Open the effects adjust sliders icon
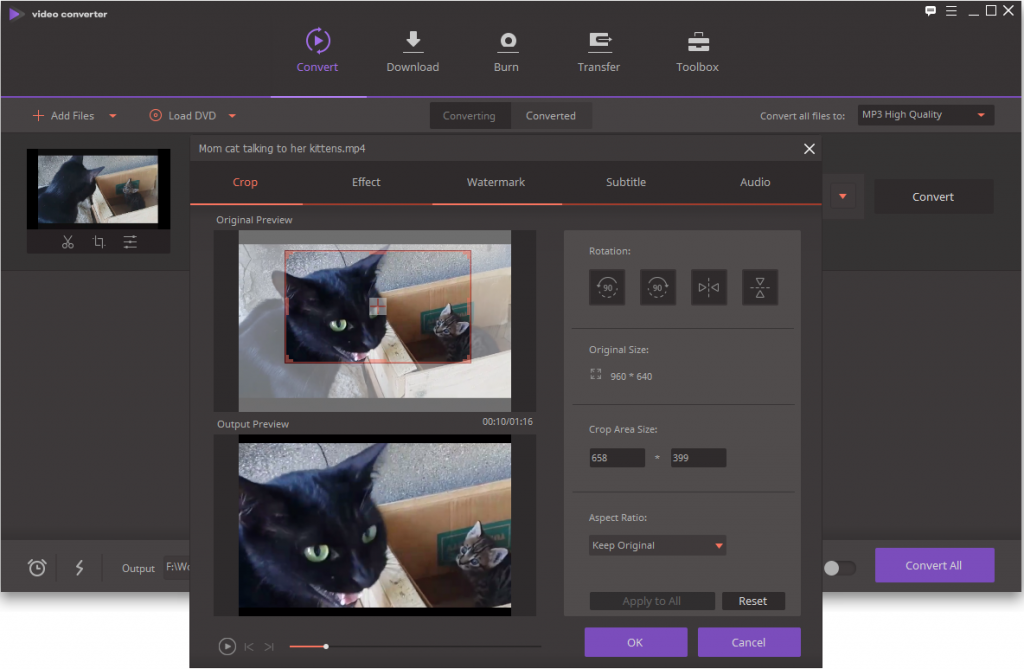The image size is (1024, 669). tap(130, 242)
